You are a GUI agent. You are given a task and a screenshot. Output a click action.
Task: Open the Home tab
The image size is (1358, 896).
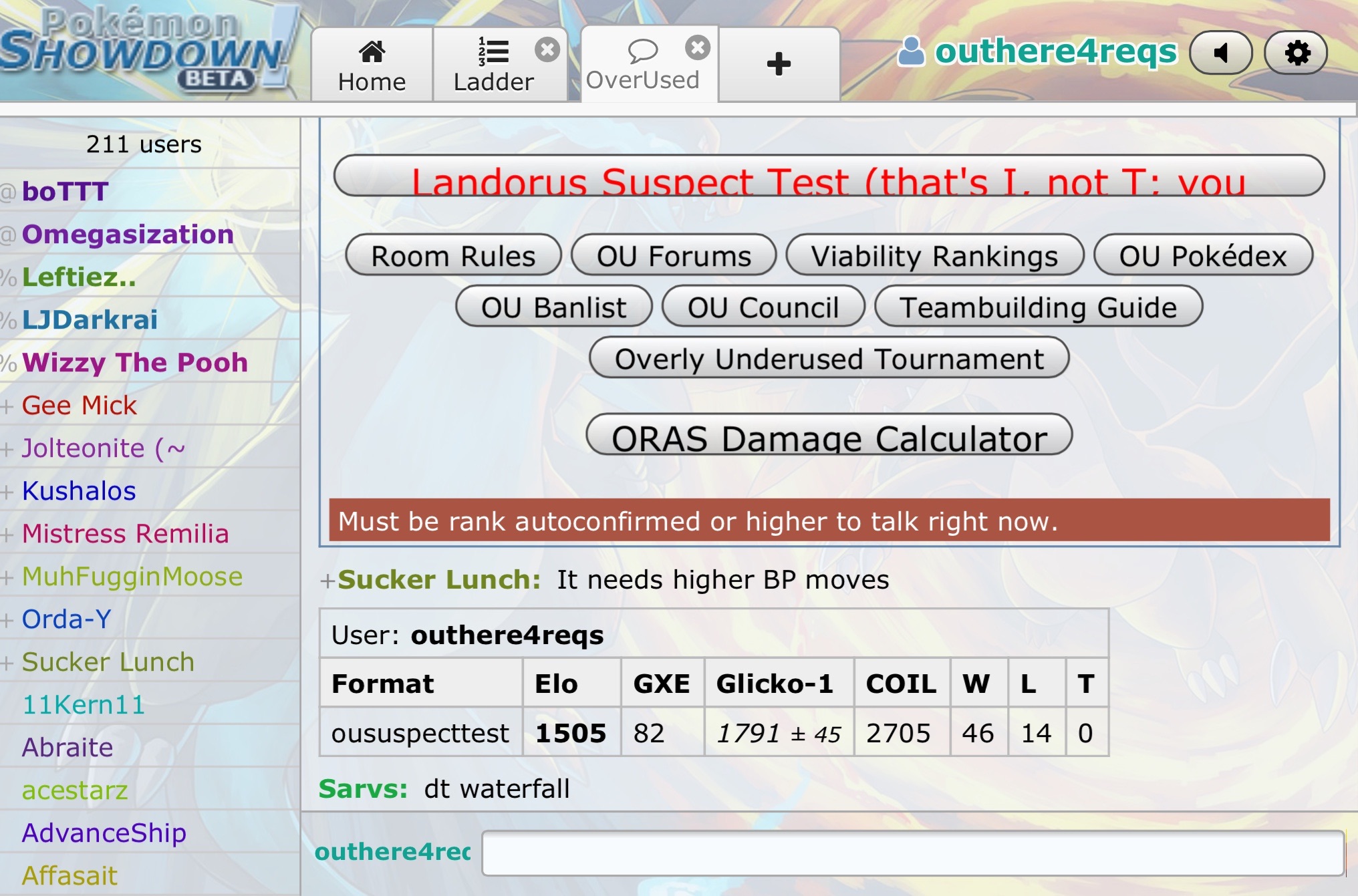(372, 65)
